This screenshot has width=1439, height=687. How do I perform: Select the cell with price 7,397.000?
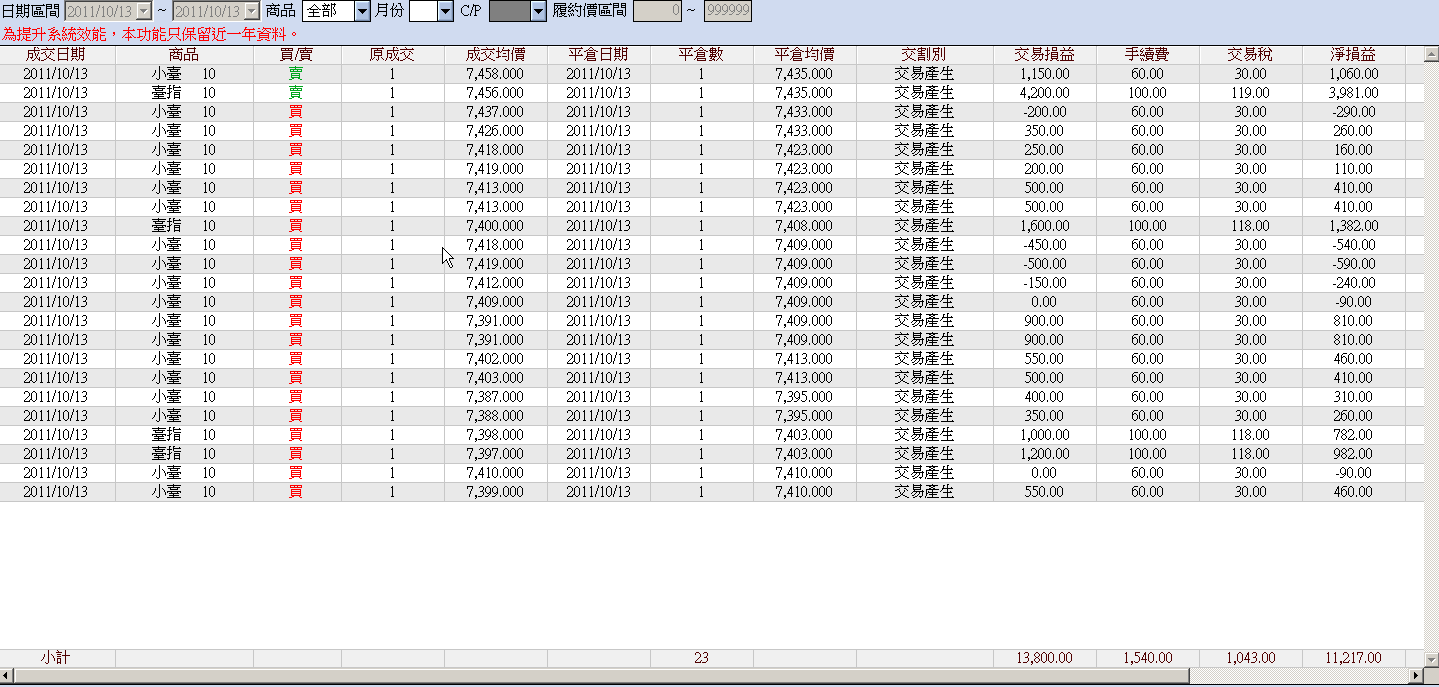coord(496,453)
